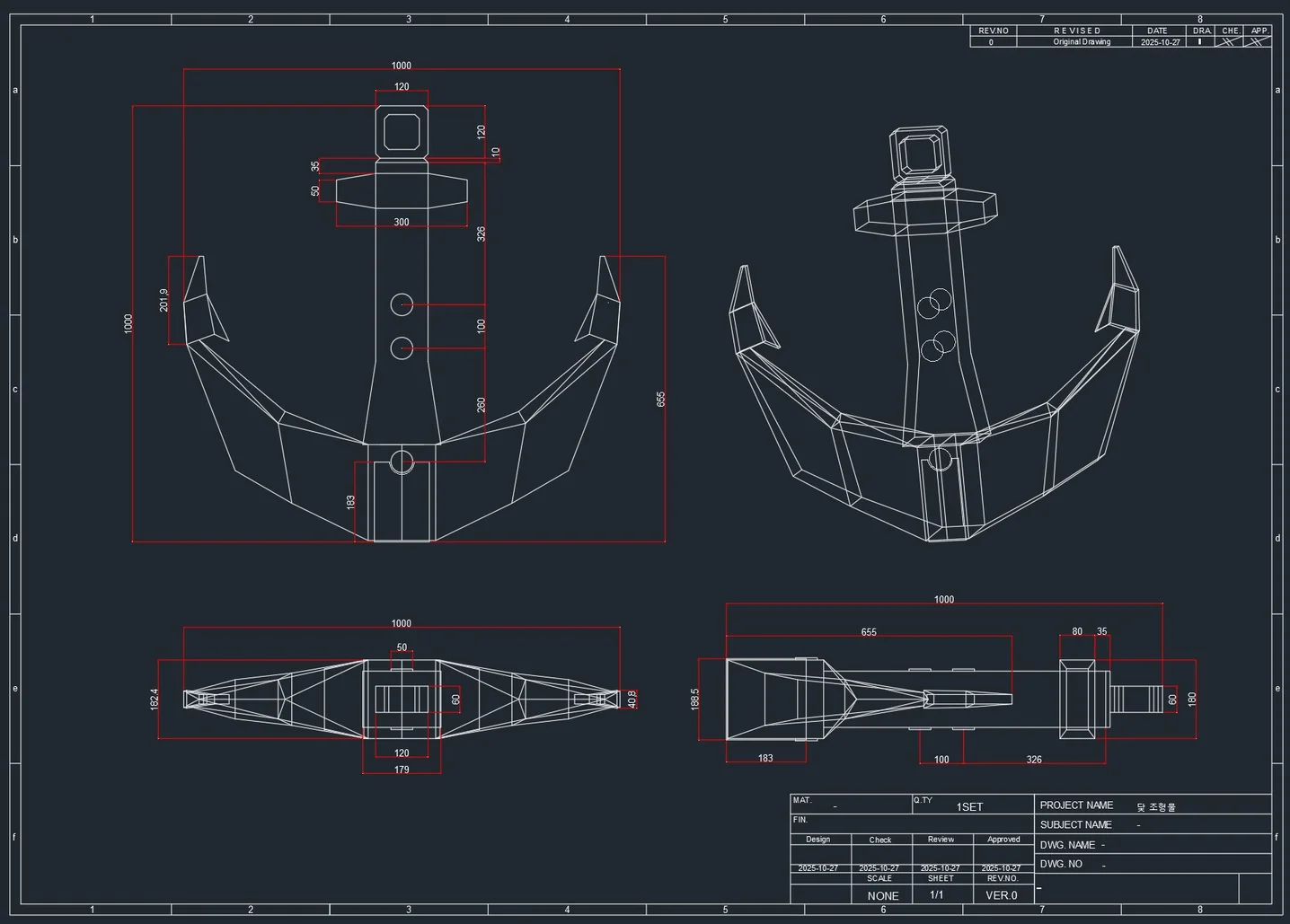The image size is (1290, 924).
Task: Select the Korean project name value text
Action: [x=1156, y=806]
